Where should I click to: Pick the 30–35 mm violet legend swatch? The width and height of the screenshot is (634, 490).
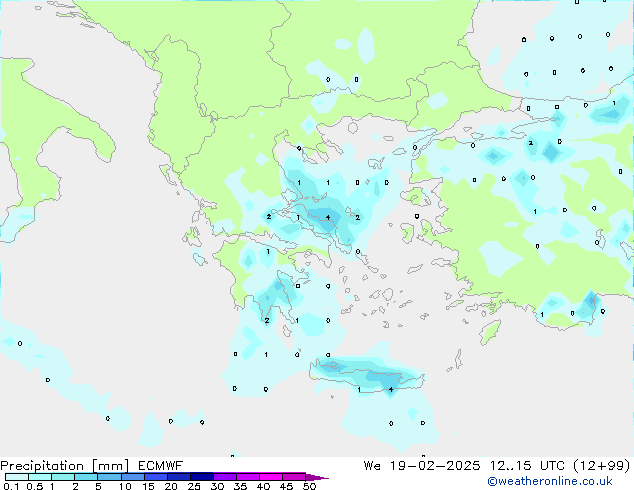tap(224, 477)
